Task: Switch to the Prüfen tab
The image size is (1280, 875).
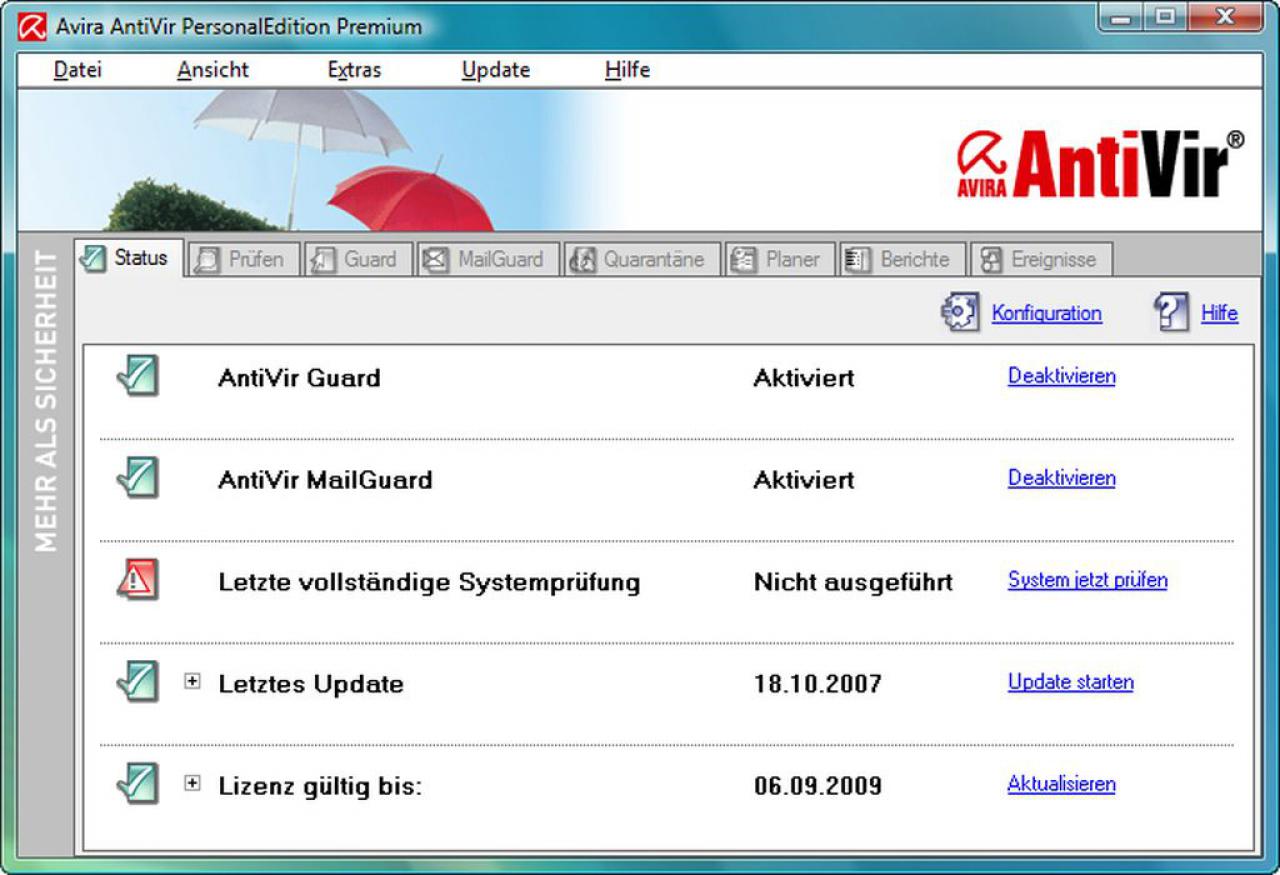Action: pos(243,259)
